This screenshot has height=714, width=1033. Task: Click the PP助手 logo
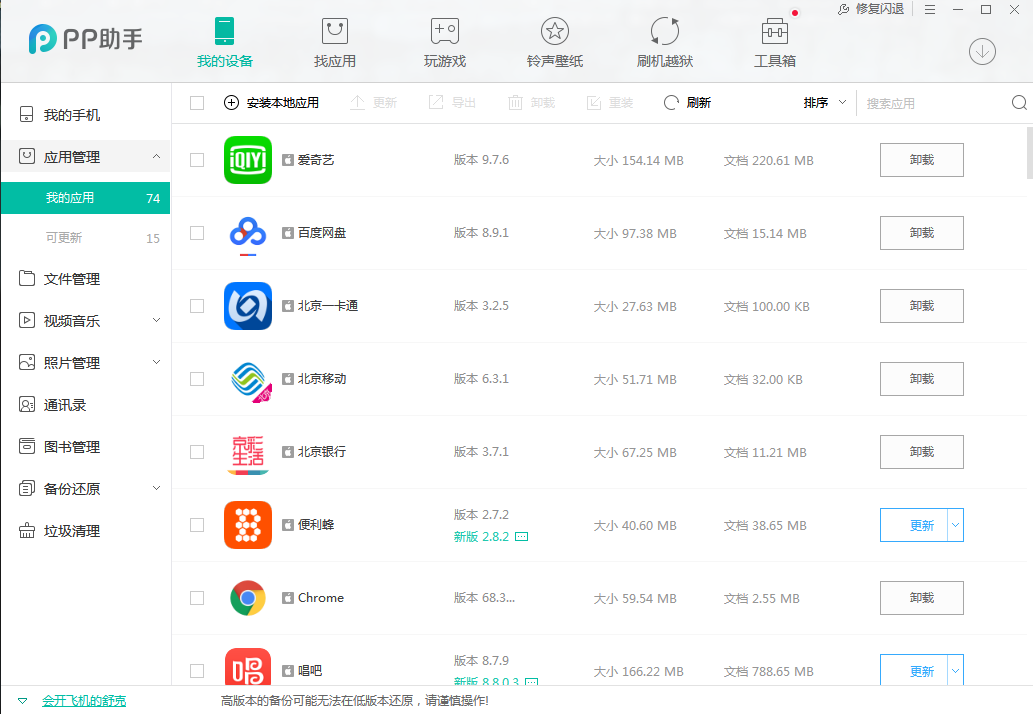pyautogui.click(x=86, y=39)
